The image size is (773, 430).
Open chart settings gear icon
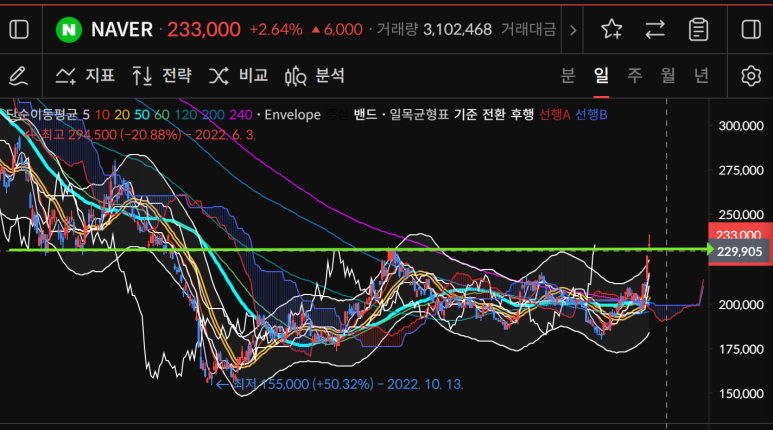pos(751,76)
